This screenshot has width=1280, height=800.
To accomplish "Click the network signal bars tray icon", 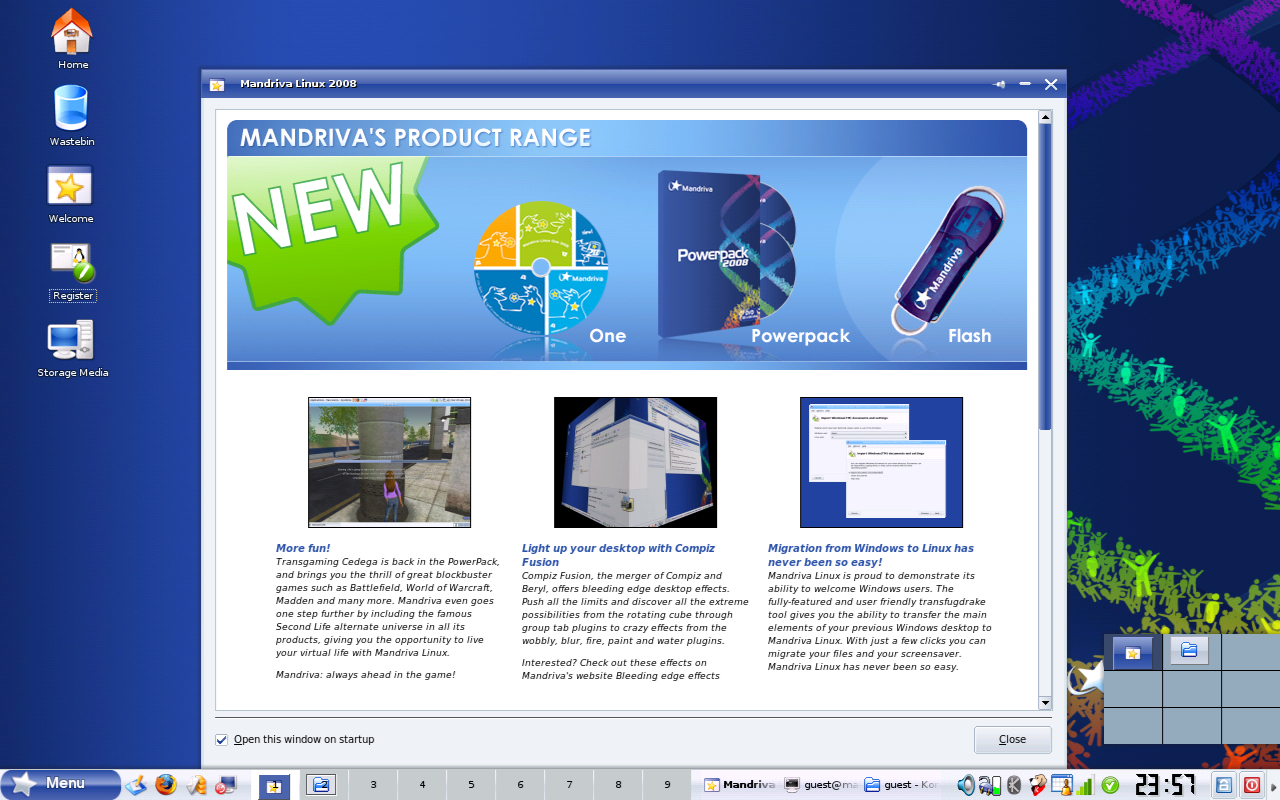I will pos(1084,786).
